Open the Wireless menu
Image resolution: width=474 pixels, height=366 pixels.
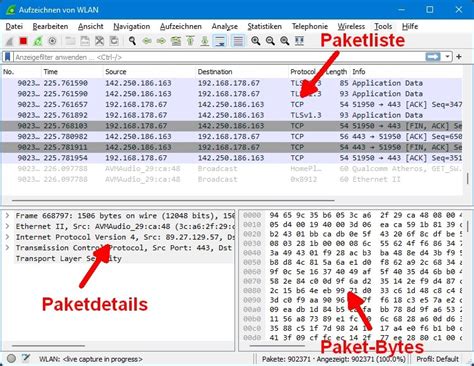351,26
